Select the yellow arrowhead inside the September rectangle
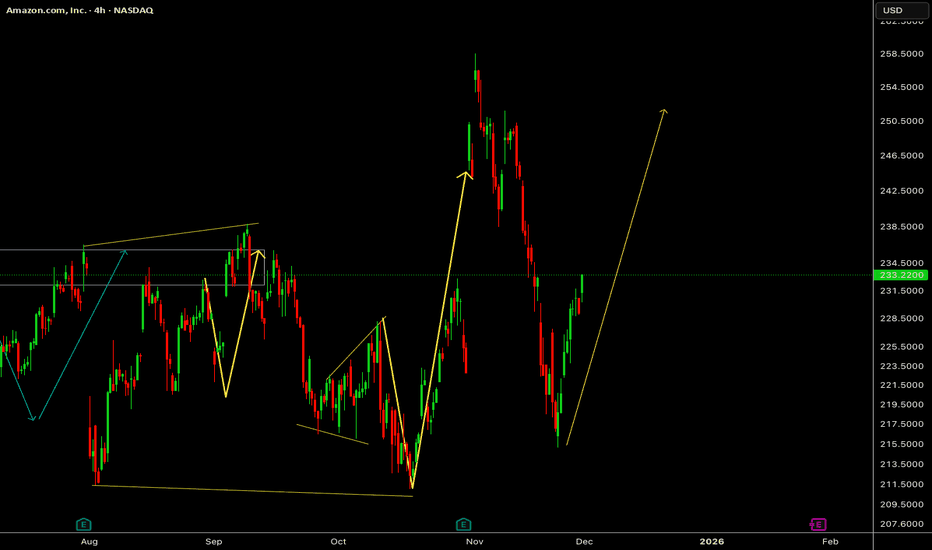Image resolution: width=932 pixels, height=550 pixels. (258, 252)
